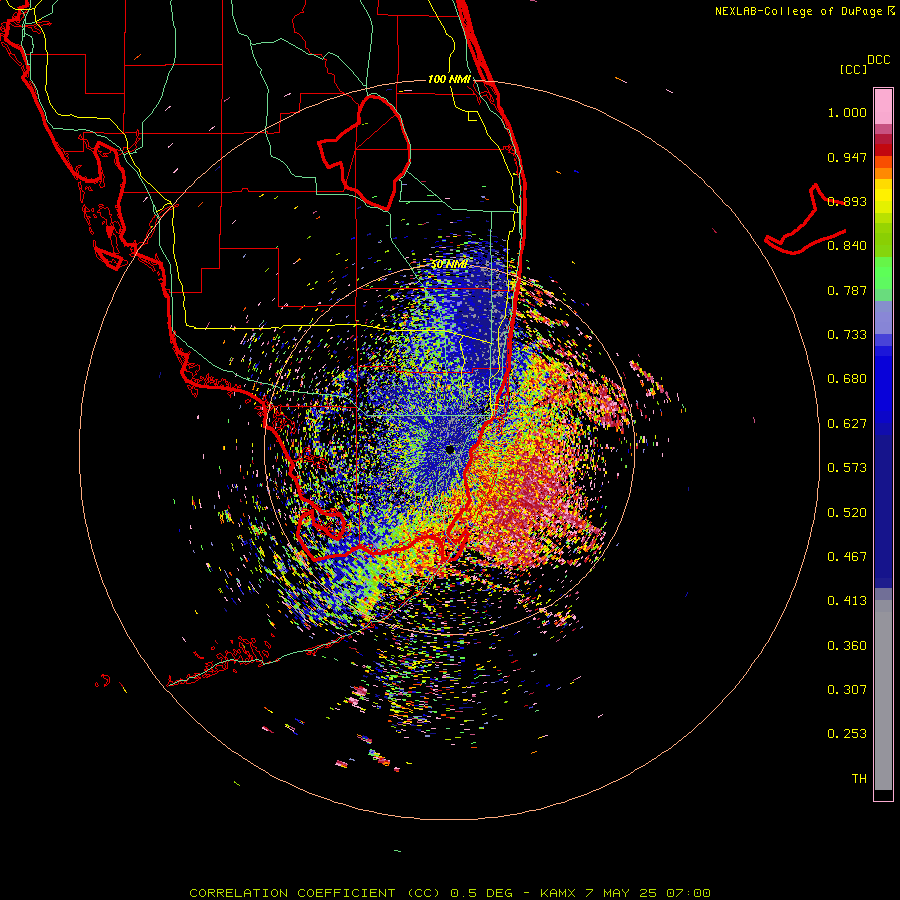The image size is (900, 900).
Task: Select the 1.000 color scale label
Action: pyautogui.click(x=847, y=112)
